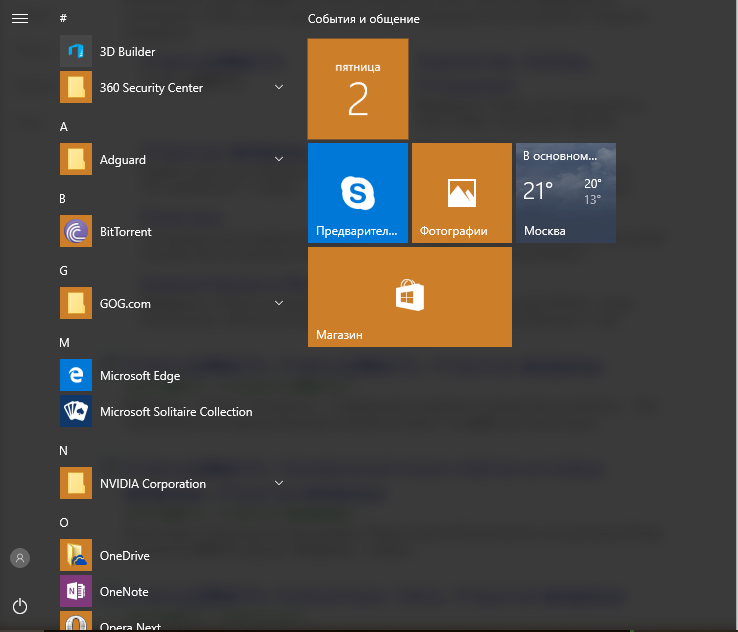Open Microsoft Solitaire Collection icon
This screenshot has width=738, height=632.
pyautogui.click(x=76, y=411)
